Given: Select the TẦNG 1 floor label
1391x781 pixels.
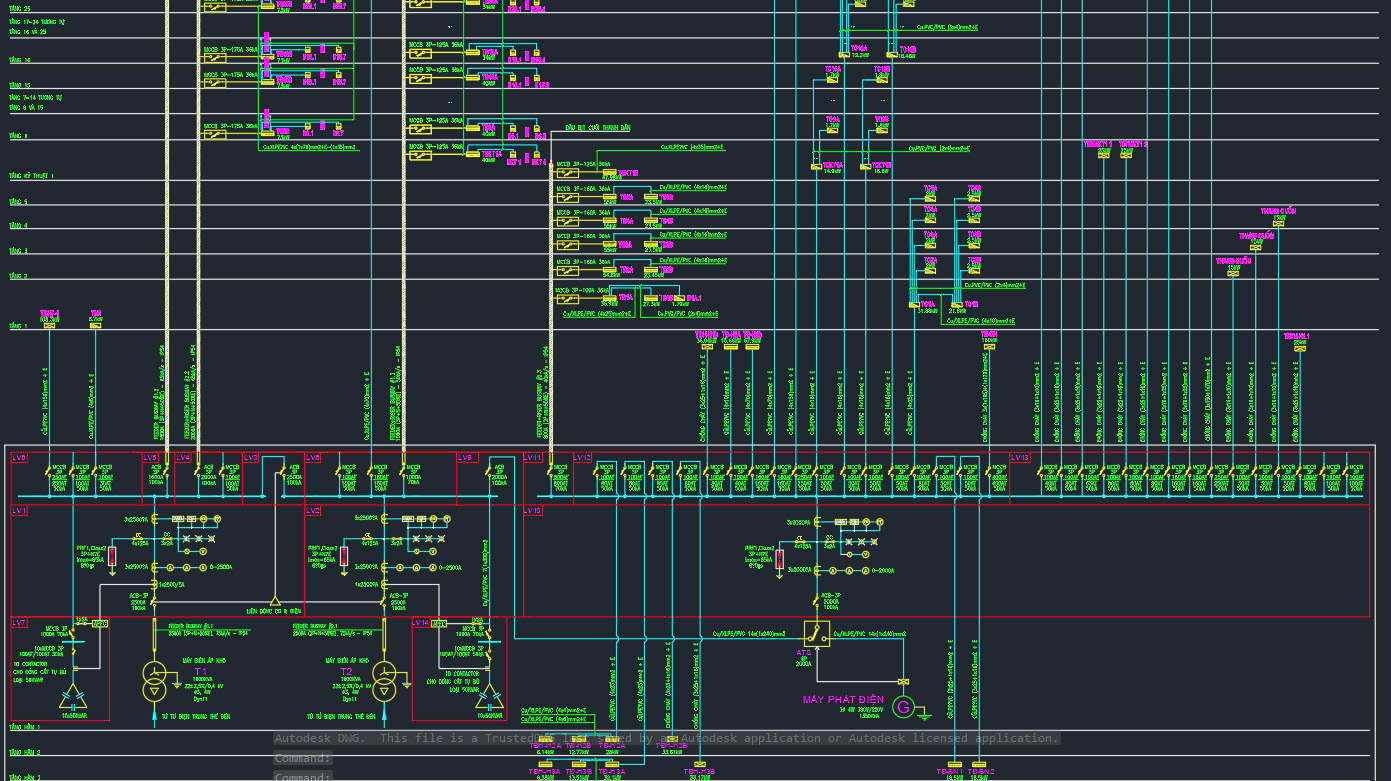Looking at the screenshot, I should pyautogui.click(x=18, y=326).
